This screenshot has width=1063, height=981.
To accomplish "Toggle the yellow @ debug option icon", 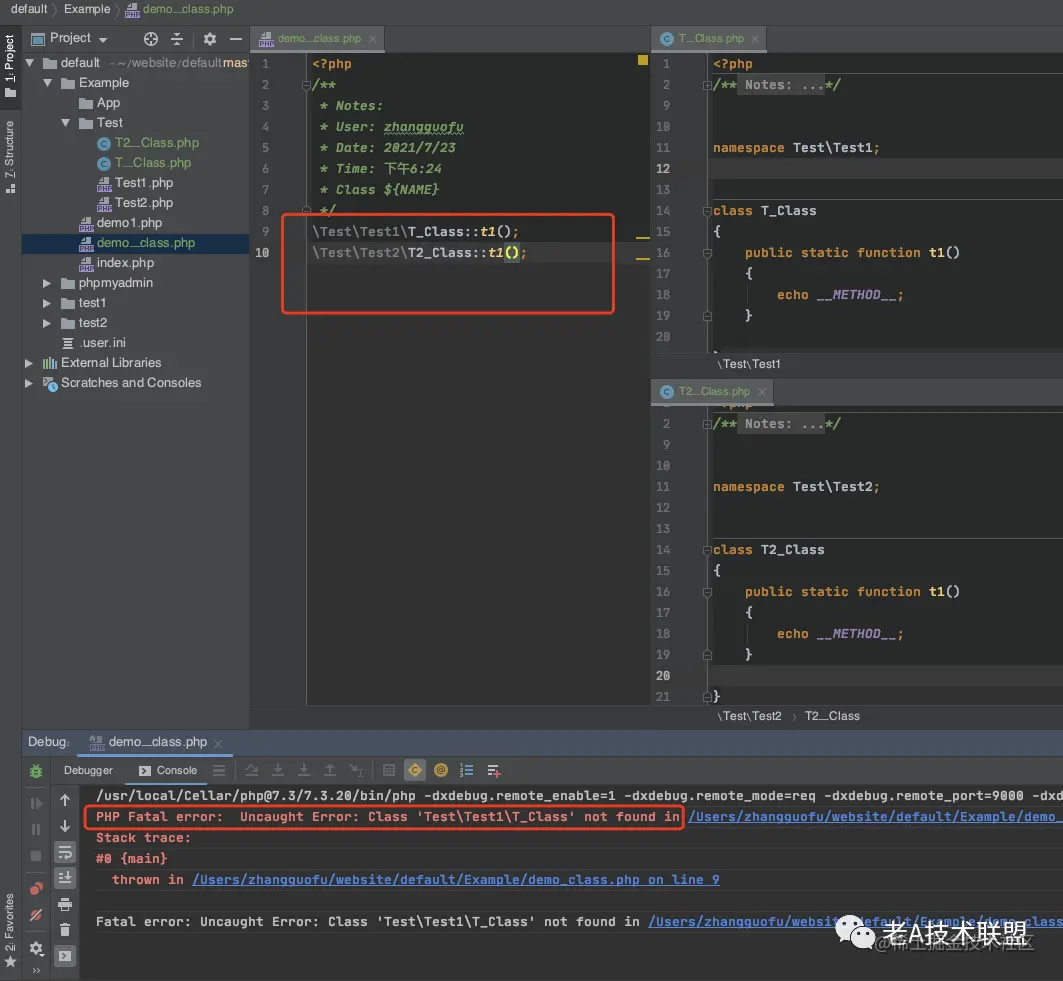I will click(441, 770).
